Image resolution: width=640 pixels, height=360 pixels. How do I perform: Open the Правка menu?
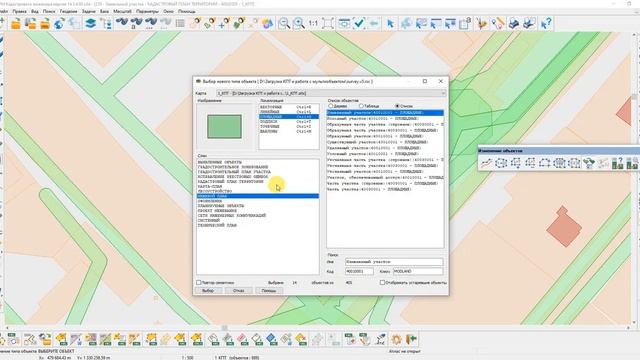point(19,11)
